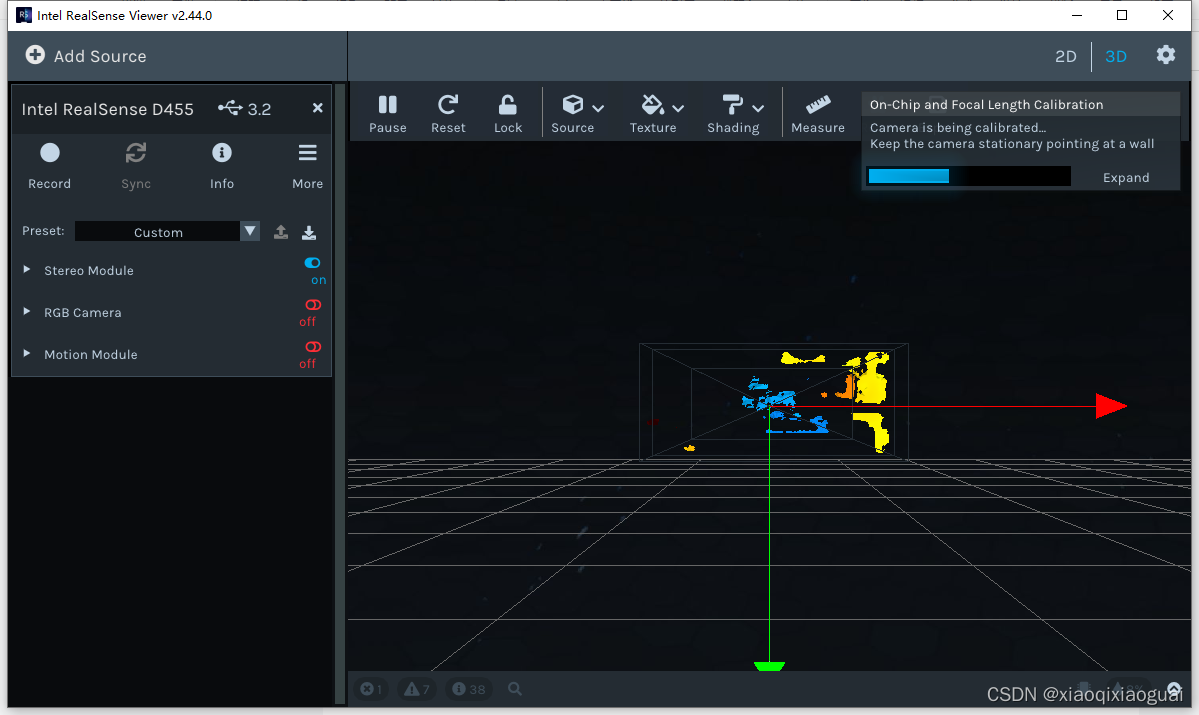Pause the 3D stream
The image size is (1199, 715).
(388, 113)
